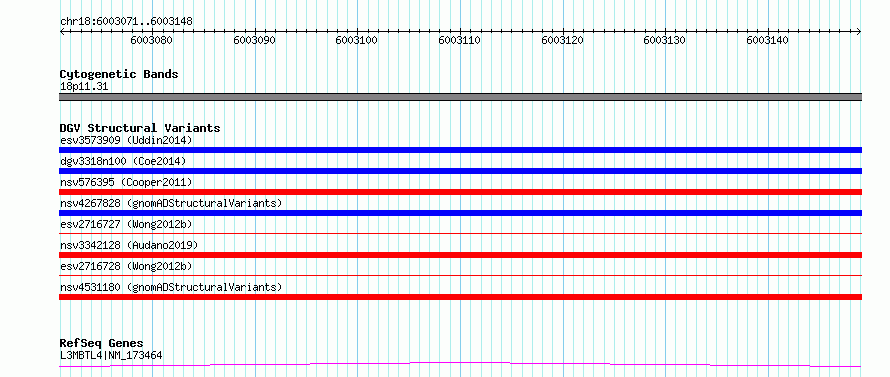
Task: Select the red nsv3342128 variant bar
Action: (x=460, y=255)
